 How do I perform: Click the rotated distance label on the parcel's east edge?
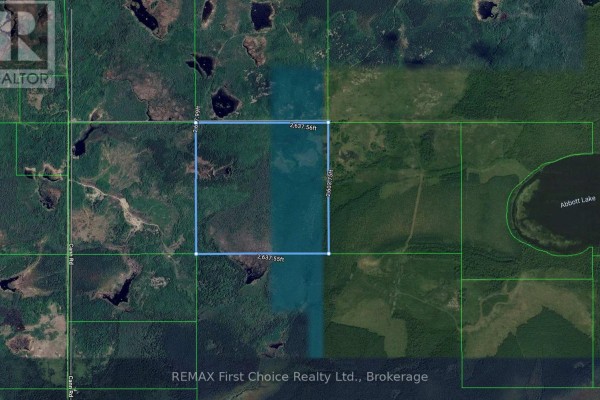329,184
